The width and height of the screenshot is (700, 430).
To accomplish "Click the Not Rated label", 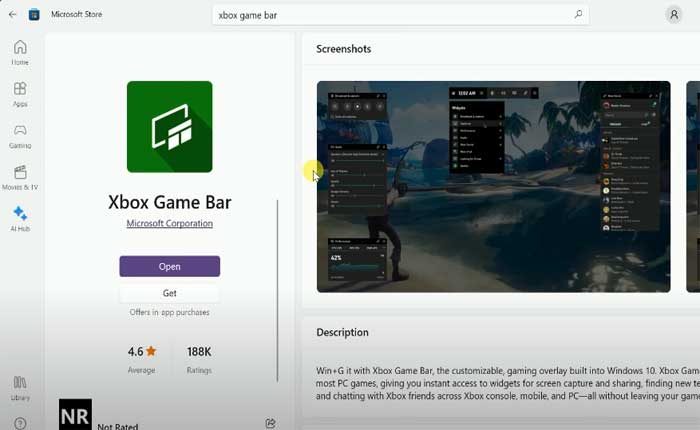I will 118,426.
